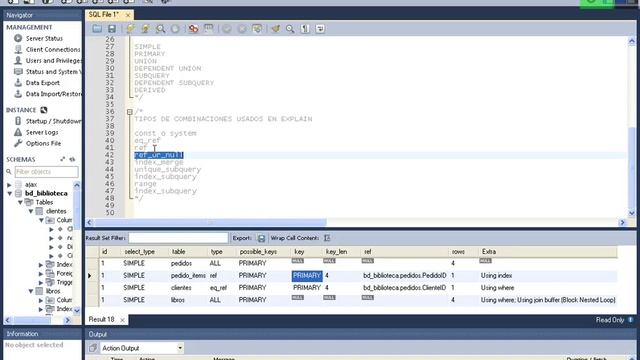640x360 pixels.
Task: Open Server Status in Management
Action: pyautogui.click(x=44, y=38)
